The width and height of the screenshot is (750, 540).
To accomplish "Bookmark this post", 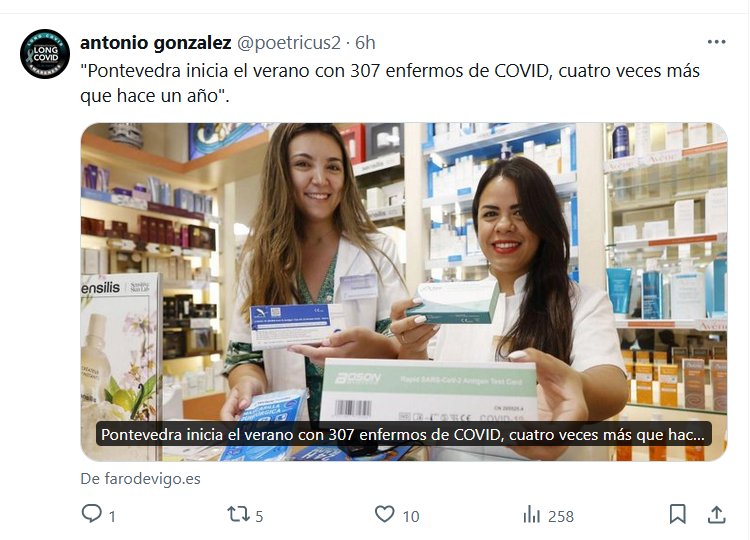I will click(x=677, y=514).
